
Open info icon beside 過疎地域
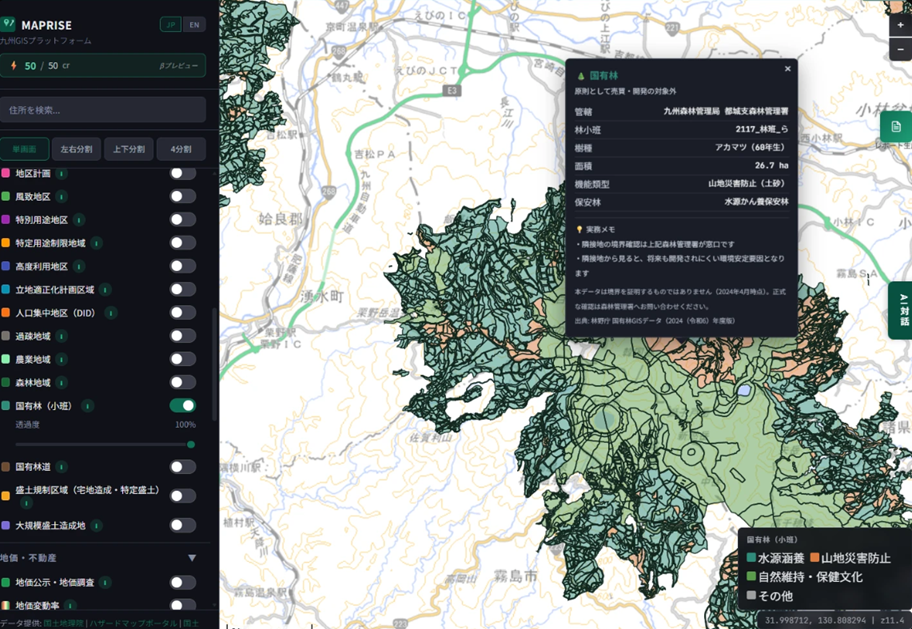coord(62,336)
